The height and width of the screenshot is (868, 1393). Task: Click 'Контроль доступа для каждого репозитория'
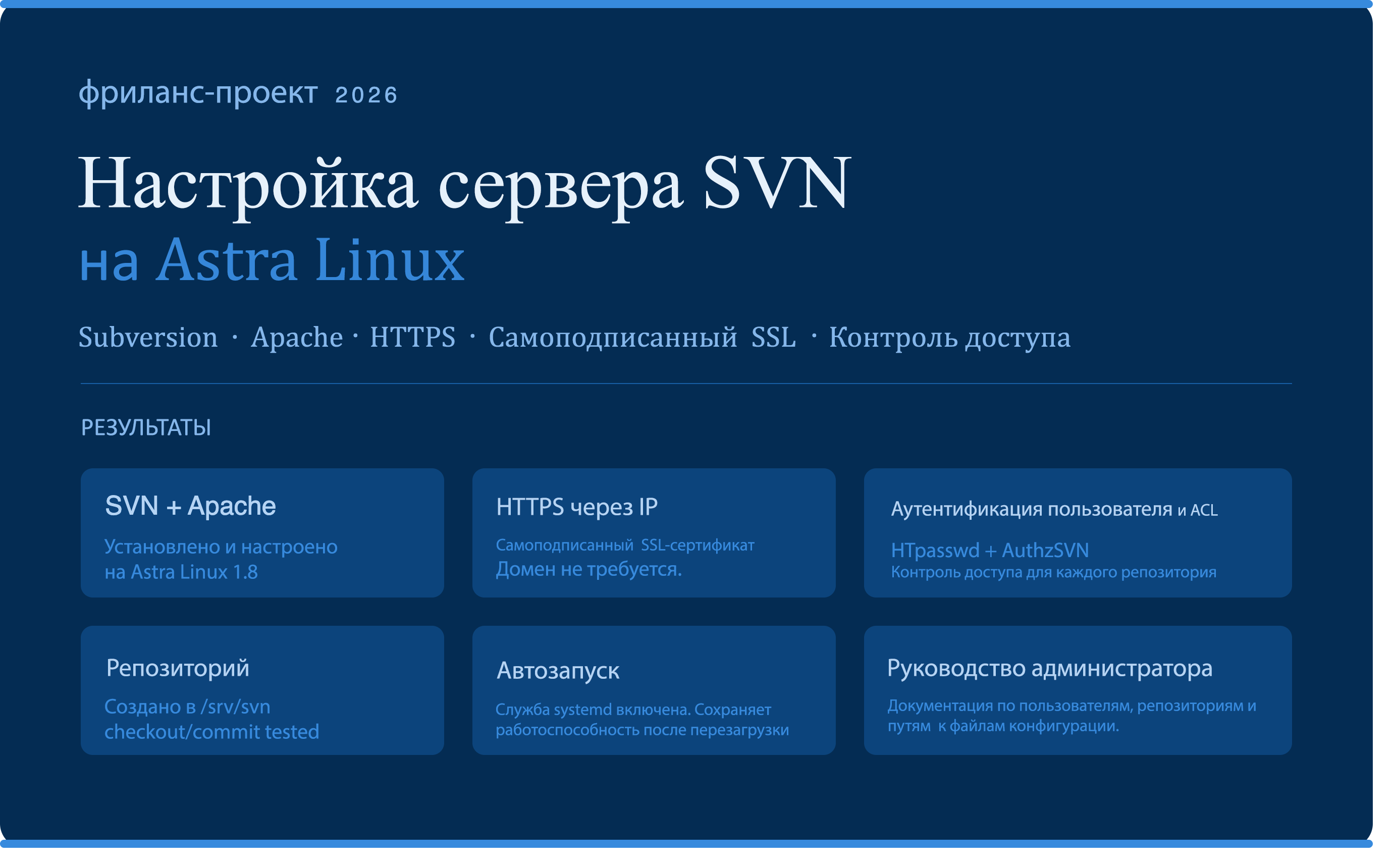click(x=1054, y=572)
